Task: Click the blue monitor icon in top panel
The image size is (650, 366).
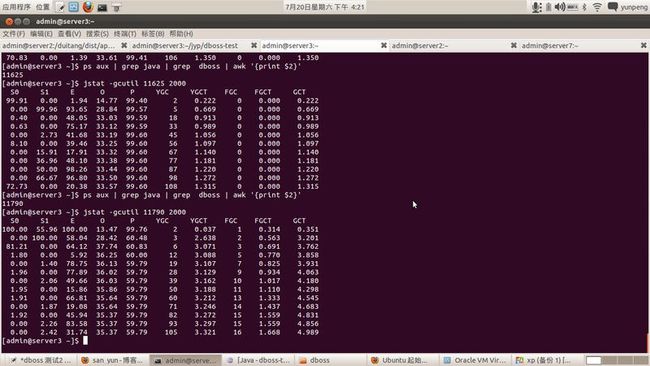Action: click(73, 7)
